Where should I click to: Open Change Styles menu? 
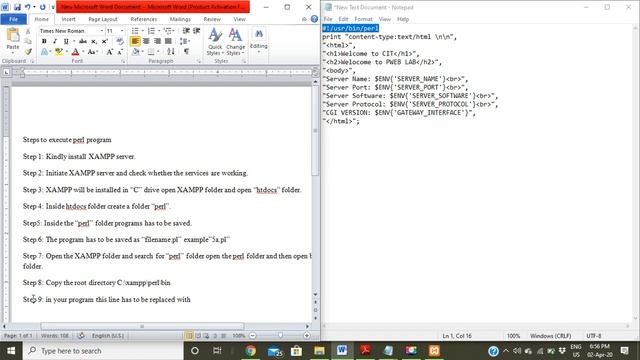tap(236, 41)
